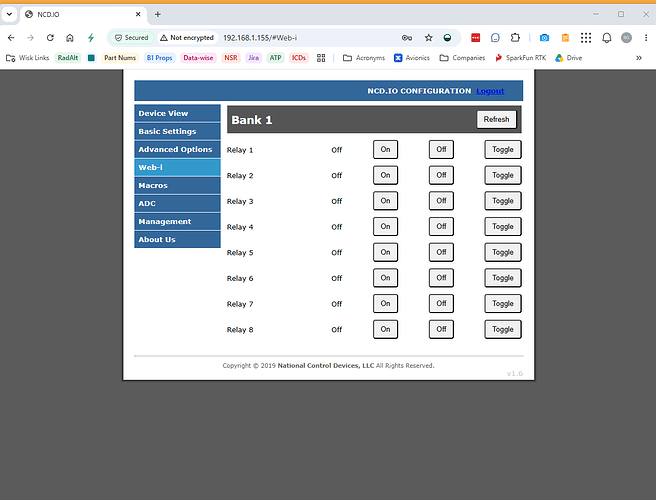Turn Relay 1 on
Image resolution: width=656 pixels, height=500 pixels.
[x=385, y=149]
